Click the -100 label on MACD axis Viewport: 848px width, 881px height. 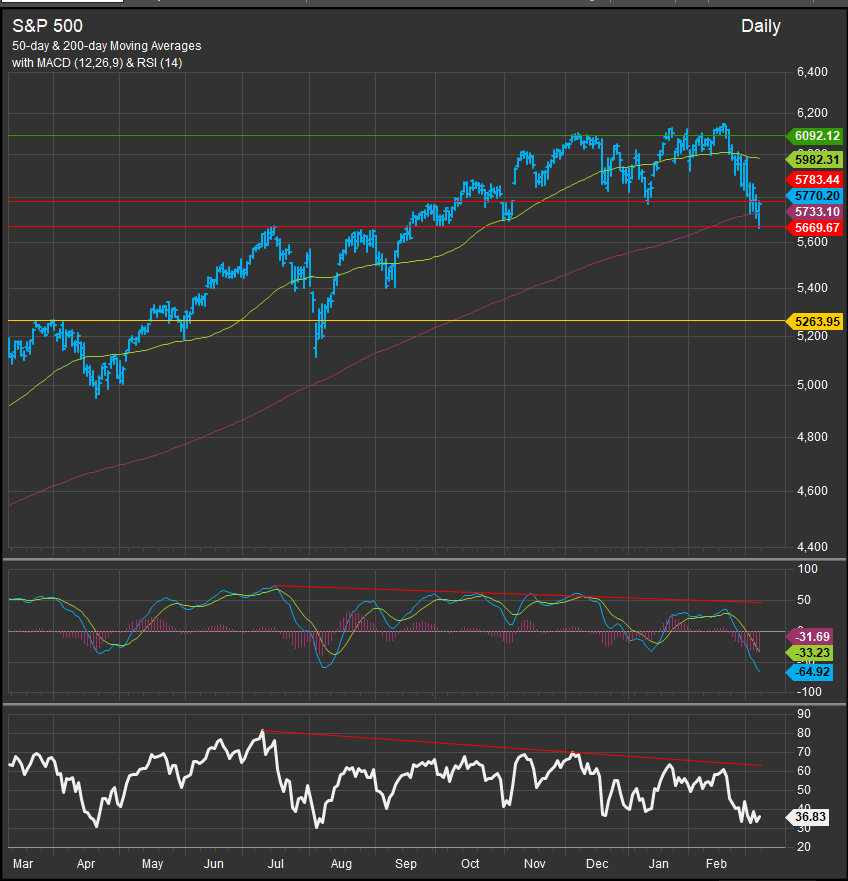(x=809, y=692)
